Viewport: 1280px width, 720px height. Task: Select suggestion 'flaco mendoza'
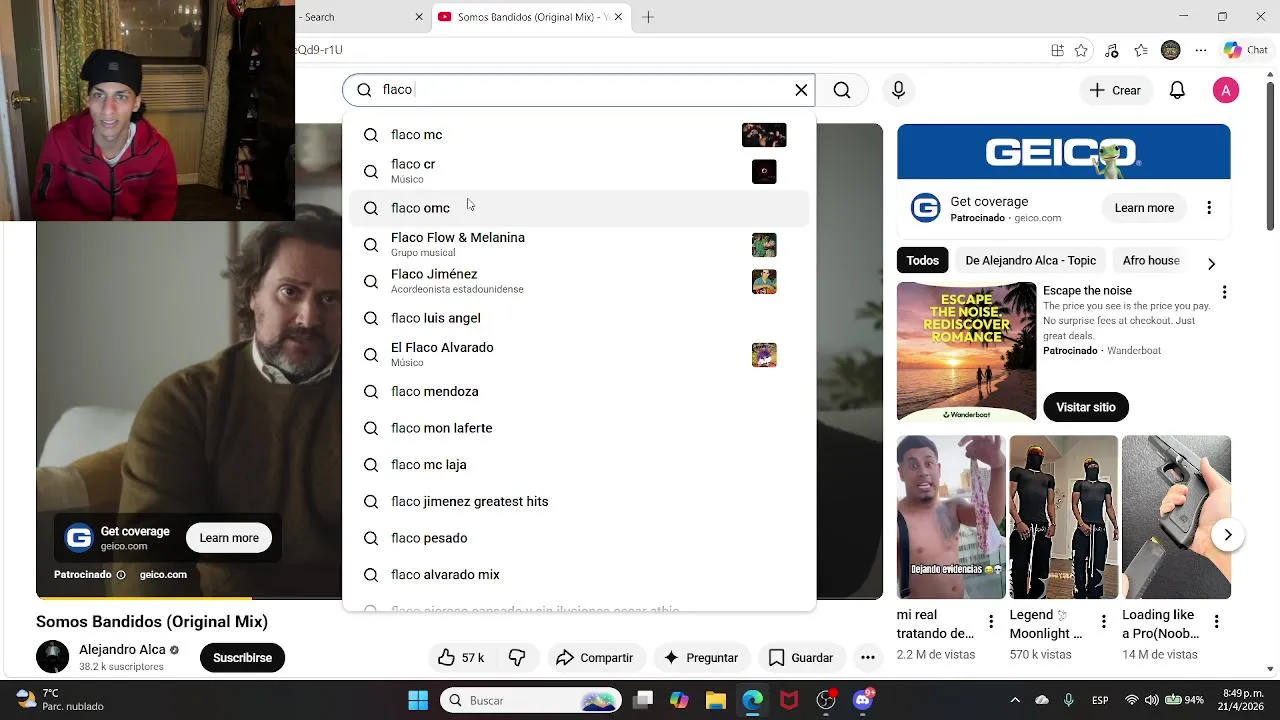point(579,391)
